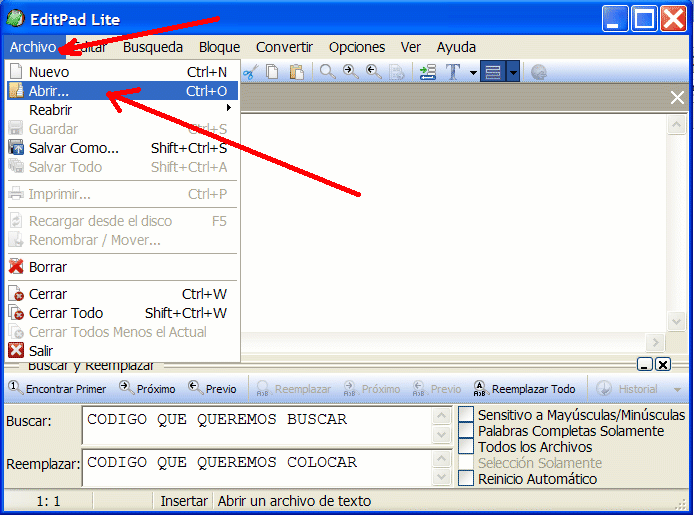This screenshot has height=515, width=694.
Task: Open the Ver menu
Action: point(411,47)
